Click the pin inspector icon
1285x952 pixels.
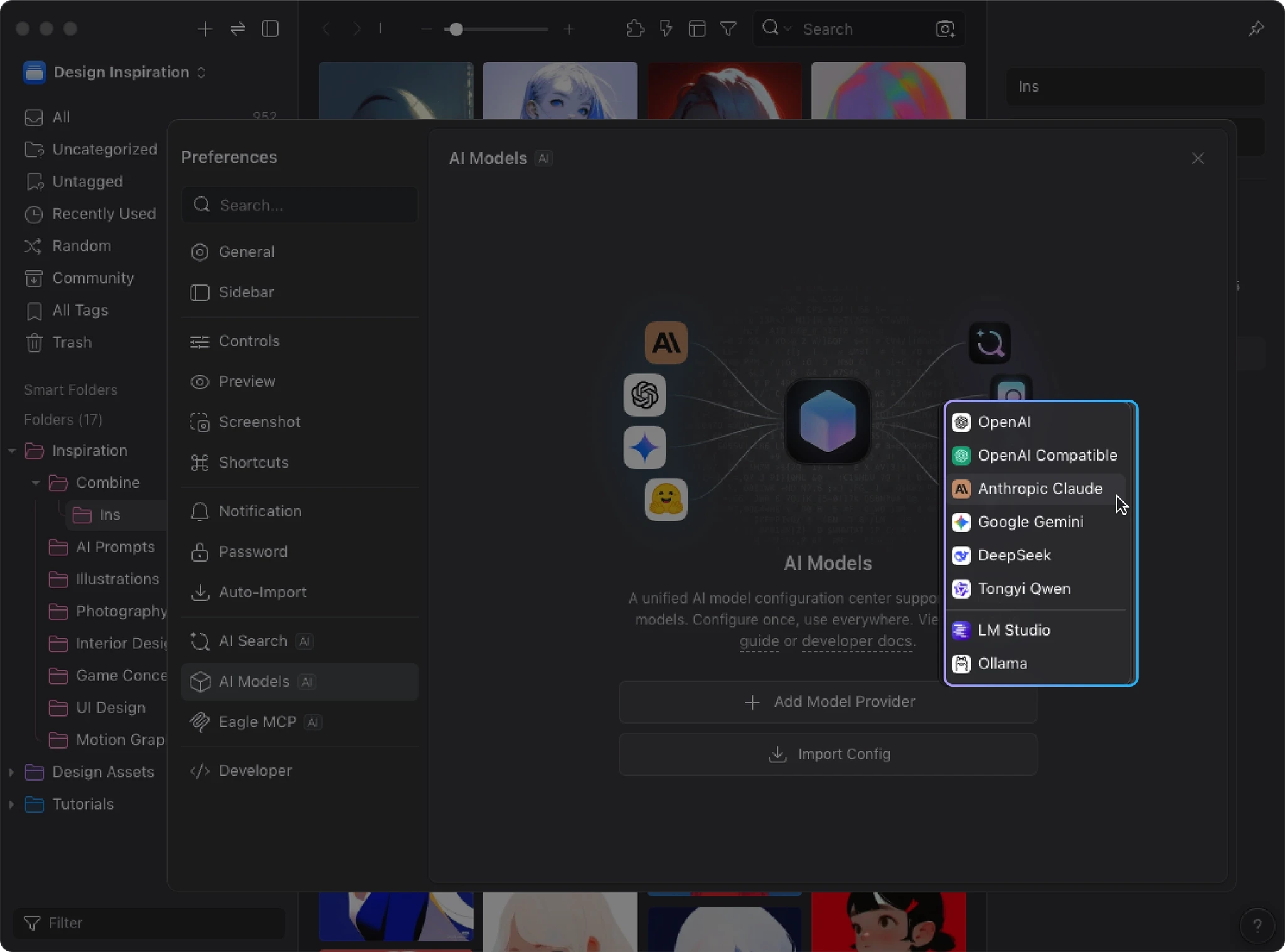point(1256,29)
